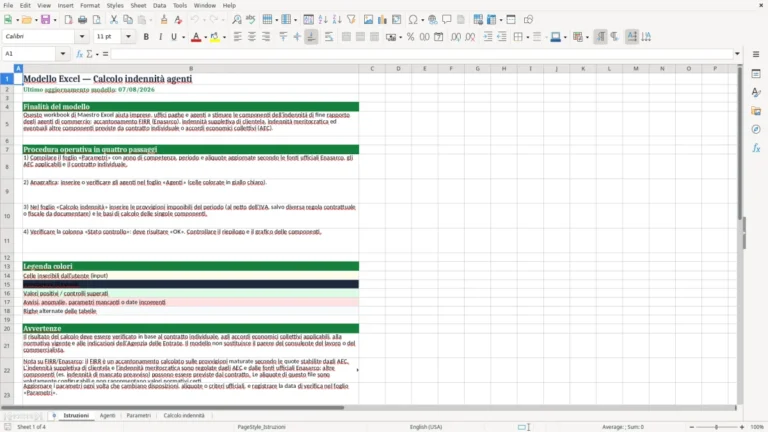Open the sidebar Styles icon
The height and width of the screenshot is (432, 768).
coord(756,93)
